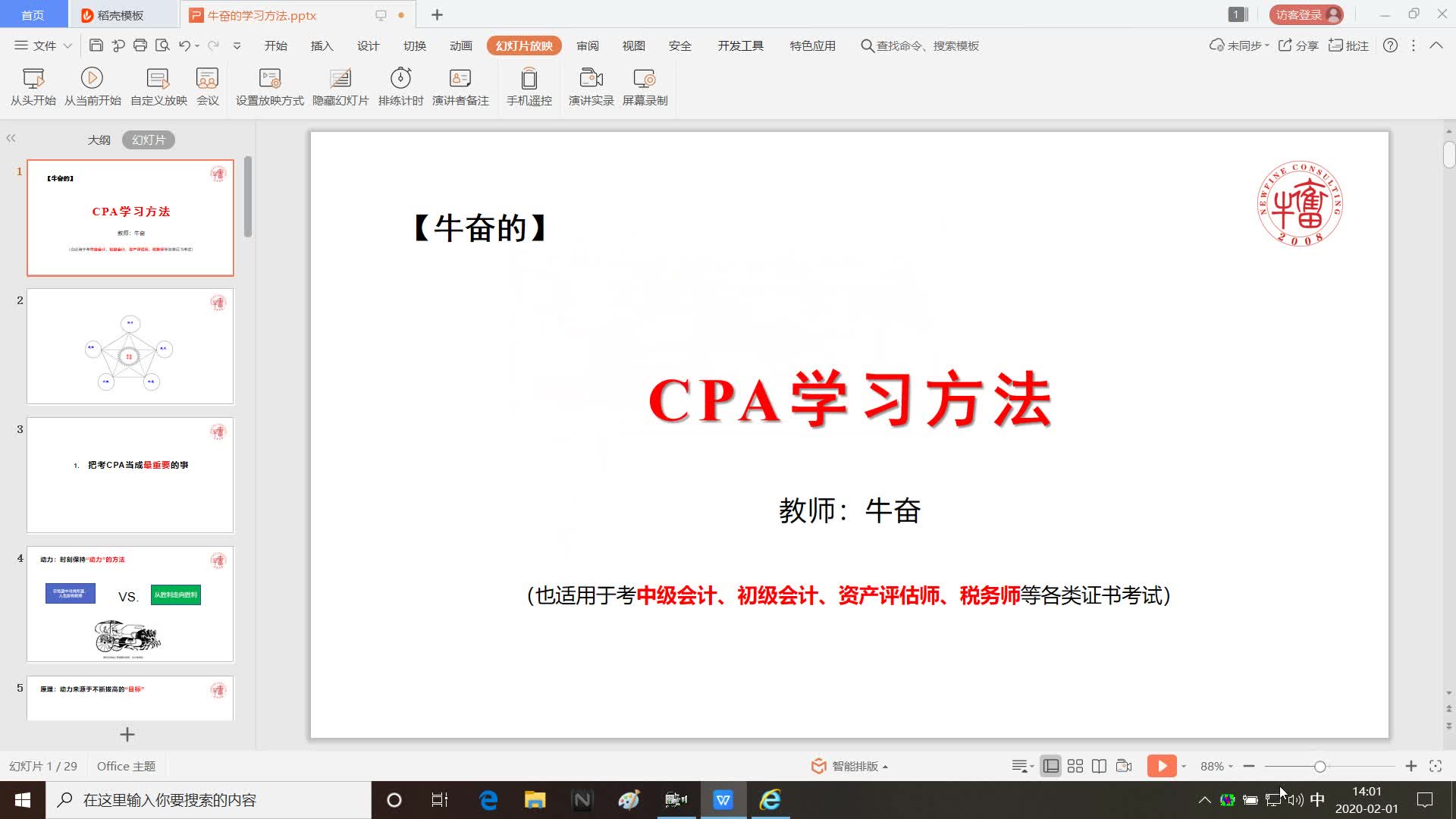1456x819 pixels.
Task: Select slide 2 thumbnail
Action: point(130,346)
